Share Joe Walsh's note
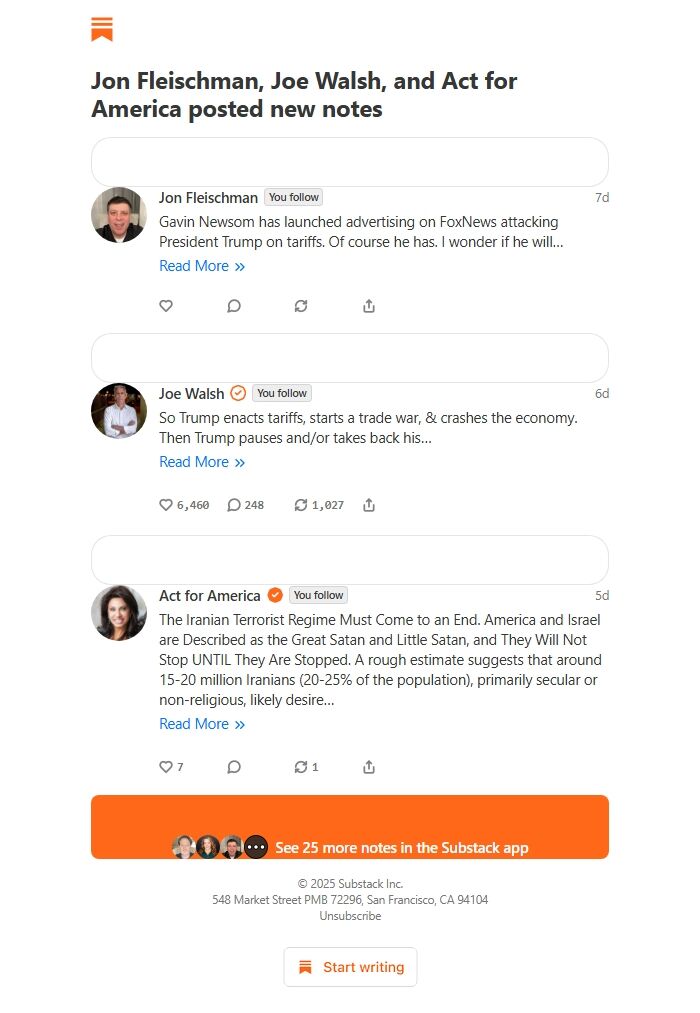 coord(369,505)
